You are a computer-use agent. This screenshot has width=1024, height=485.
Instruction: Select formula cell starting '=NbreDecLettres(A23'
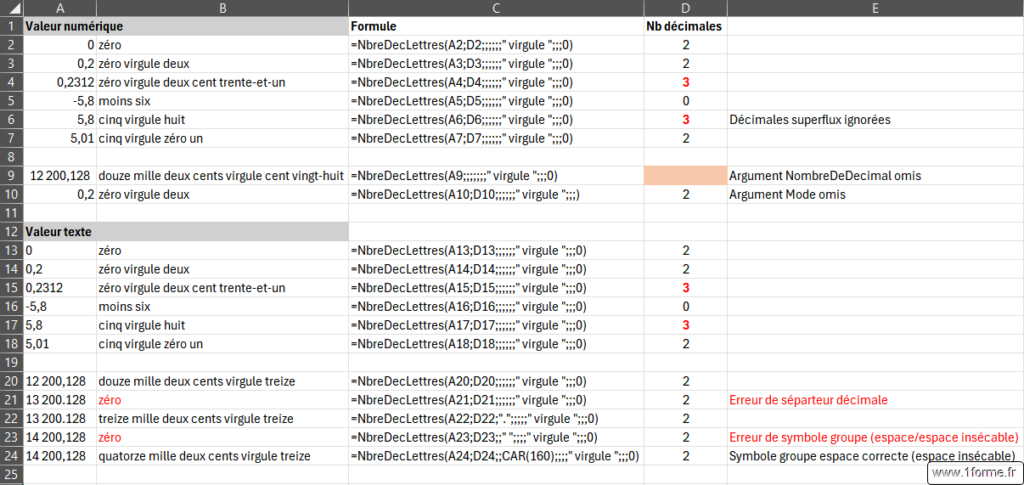point(496,437)
